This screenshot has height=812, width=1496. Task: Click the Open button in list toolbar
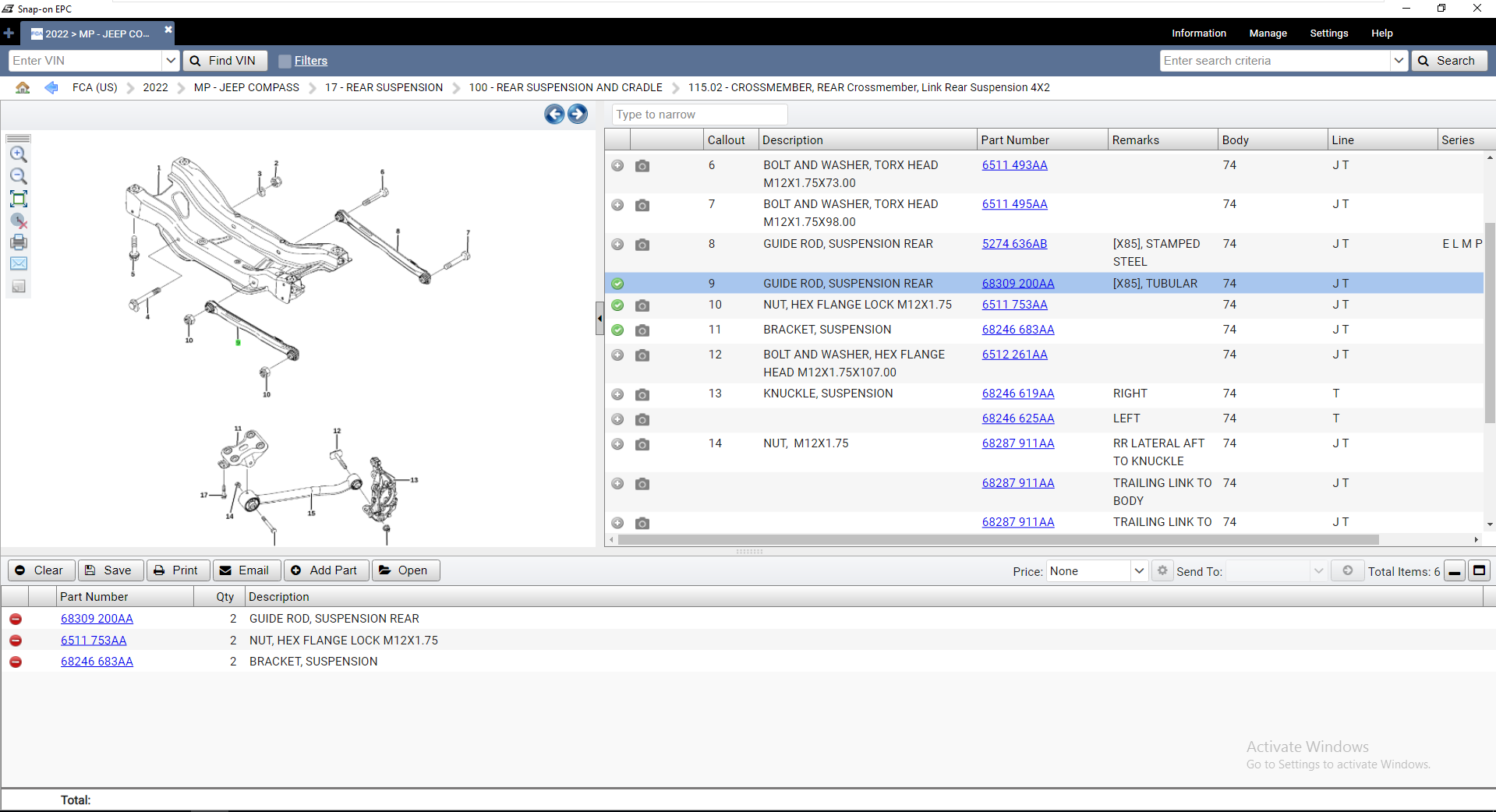pyautogui.click(x=405, y=570)
